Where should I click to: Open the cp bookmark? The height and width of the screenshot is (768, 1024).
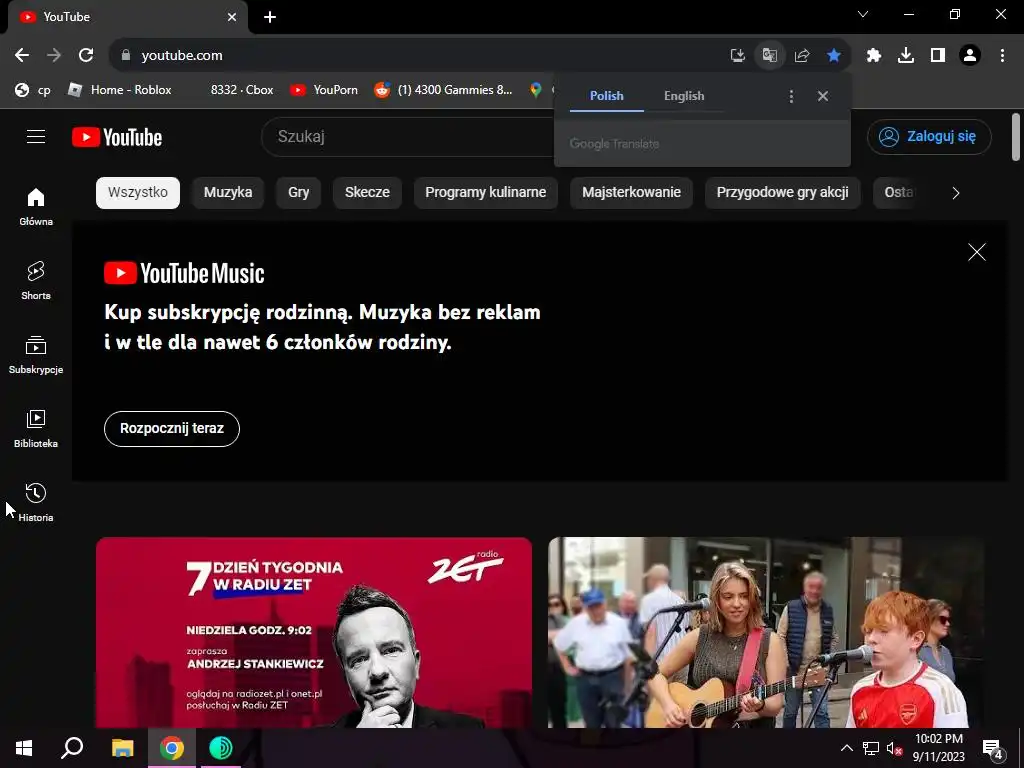click(33, 90)
